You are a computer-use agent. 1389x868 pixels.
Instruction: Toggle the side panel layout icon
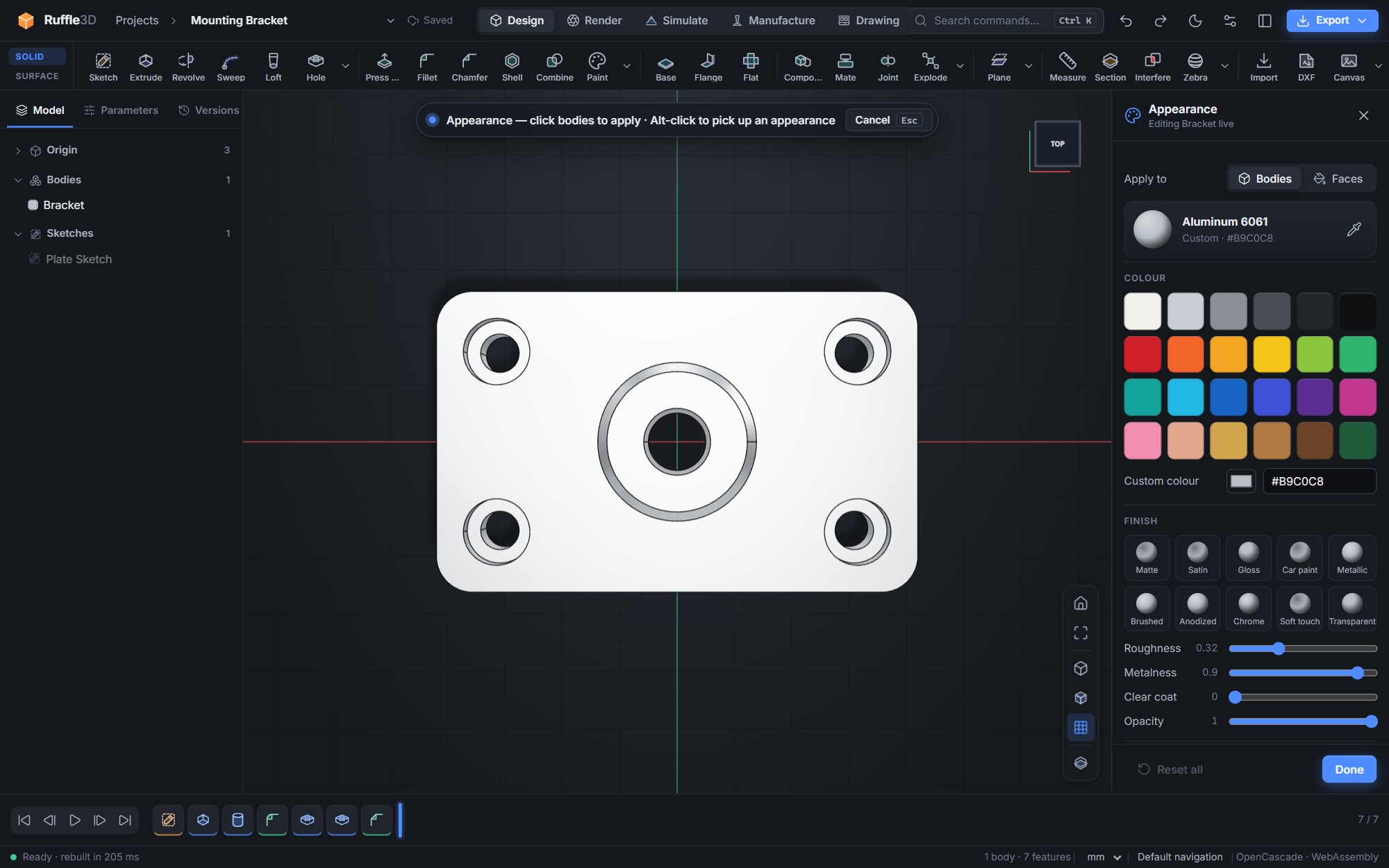coord(1265,21)
